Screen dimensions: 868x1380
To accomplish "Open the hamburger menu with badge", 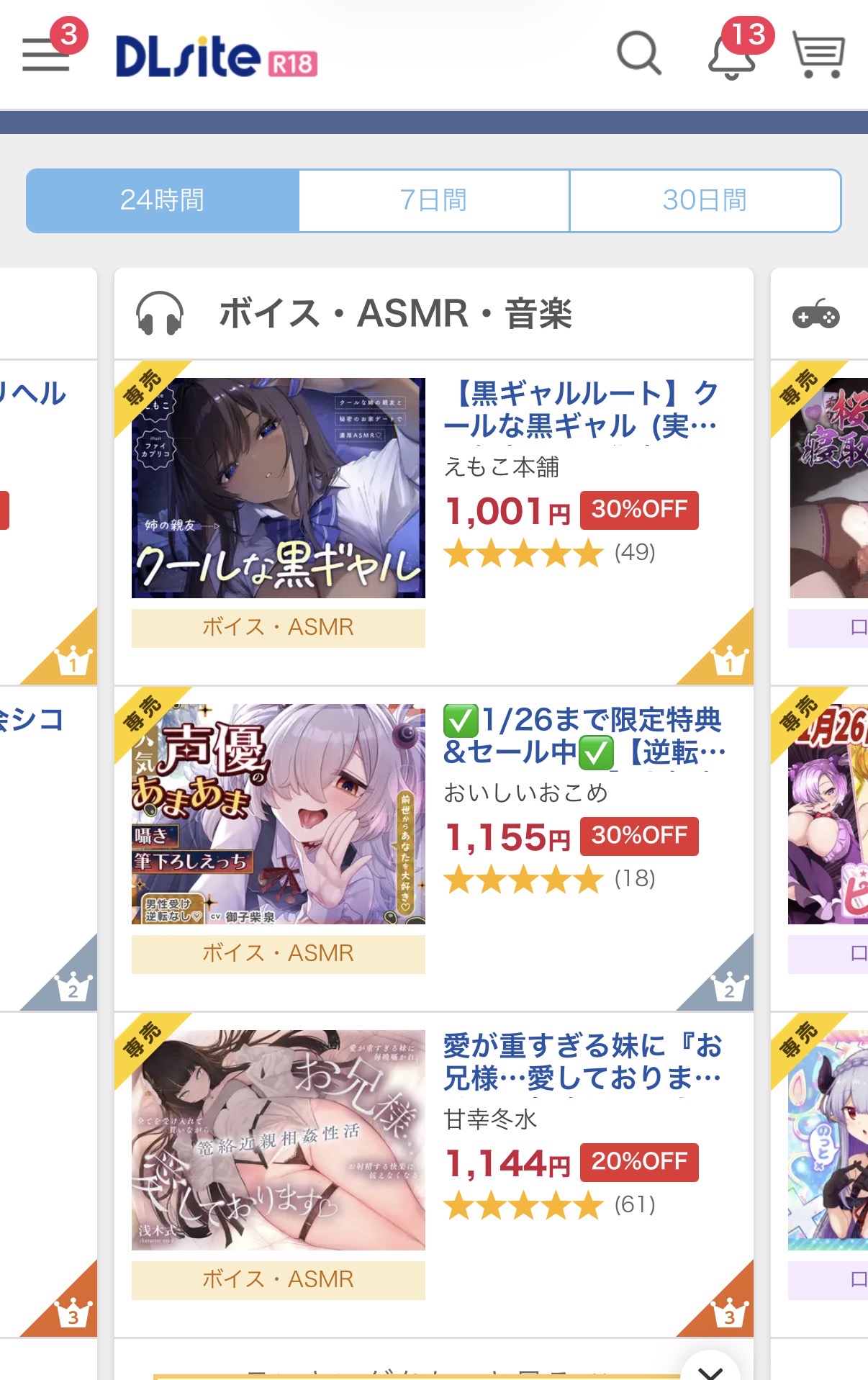I will tap(48, 53).
